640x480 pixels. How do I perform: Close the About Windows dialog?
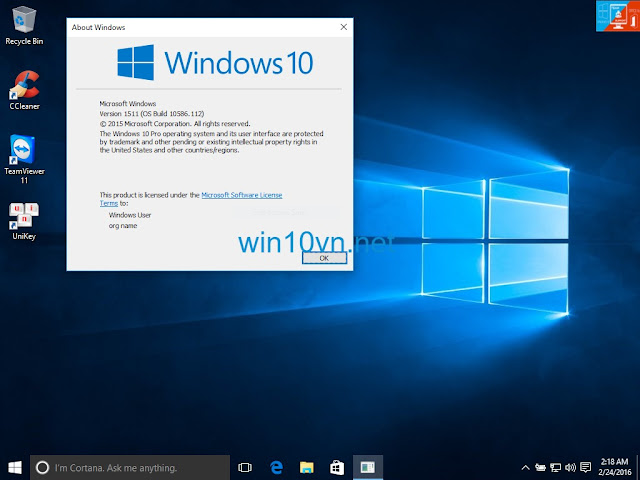pyautogui.click(x=344, y=27)
